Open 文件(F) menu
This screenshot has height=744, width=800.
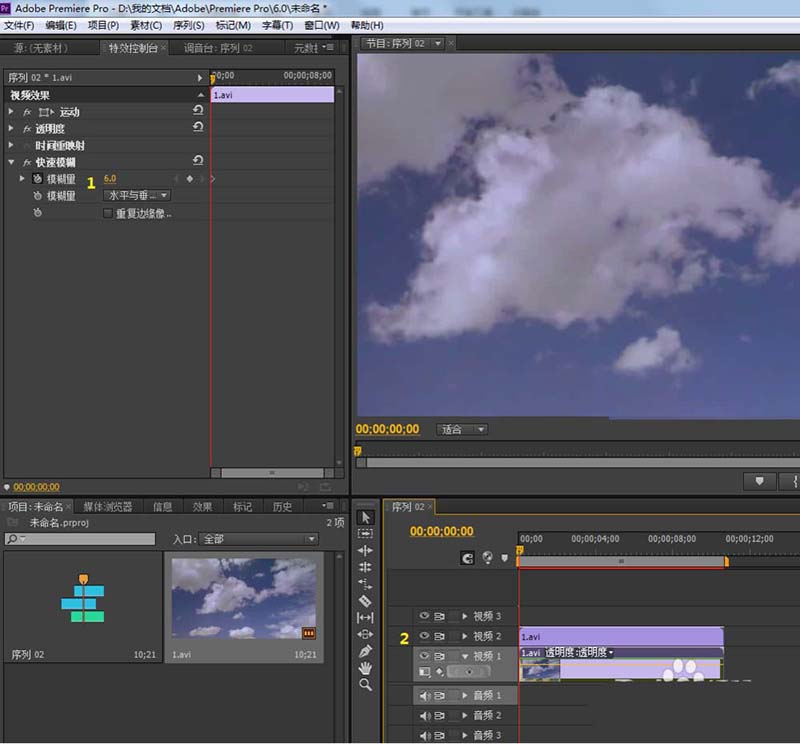click(x=19, y=26)
